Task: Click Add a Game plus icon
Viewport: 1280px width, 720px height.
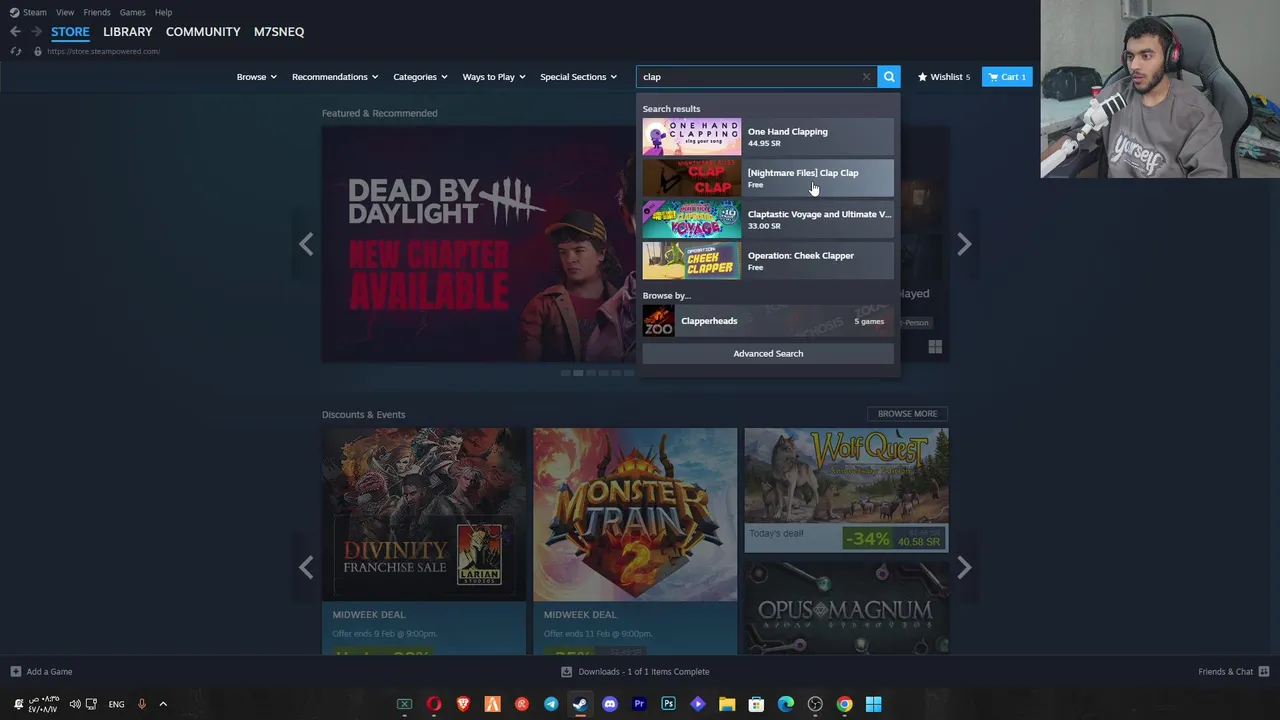Action: point(15,672)
